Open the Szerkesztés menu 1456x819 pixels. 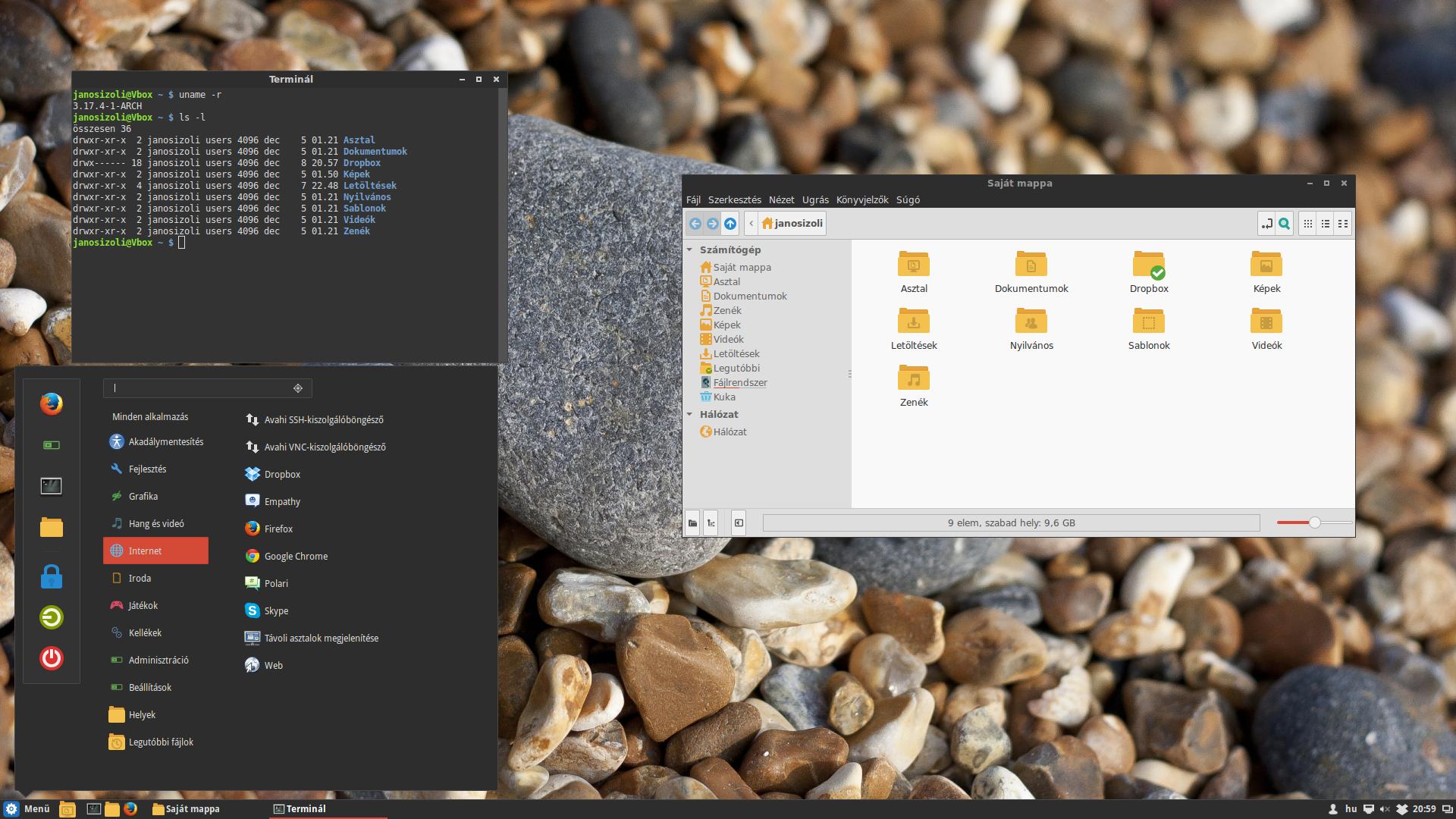tap(734, 200)
